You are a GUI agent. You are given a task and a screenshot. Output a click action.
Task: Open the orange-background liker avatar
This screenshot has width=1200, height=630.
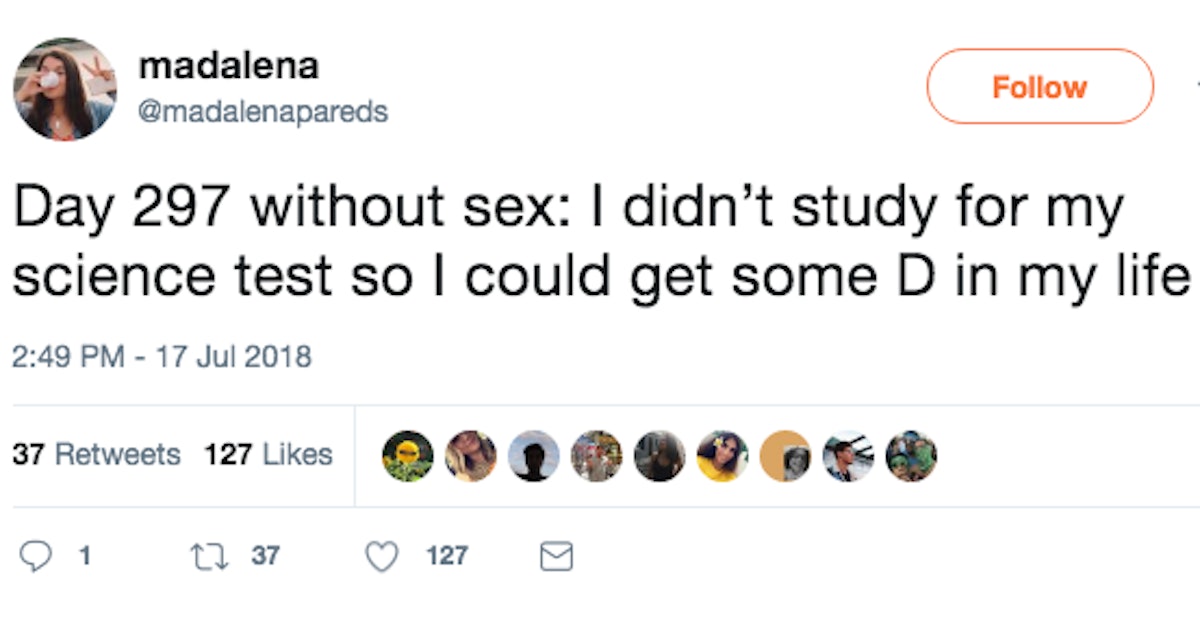(x=785, y=456)
